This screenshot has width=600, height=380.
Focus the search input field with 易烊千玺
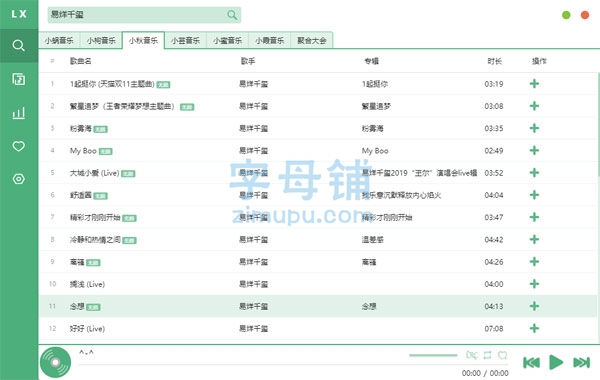click(x=144, y=15)
